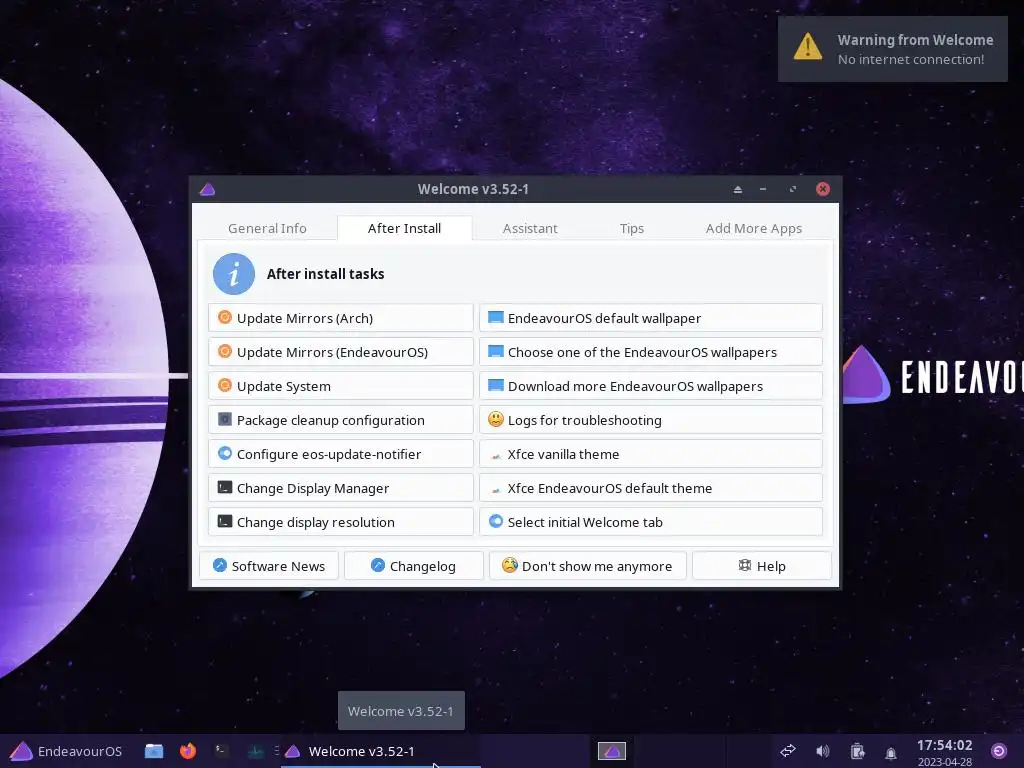
Task: Click the Select initial Welcome tab icon
Action: tap(496, 521)
